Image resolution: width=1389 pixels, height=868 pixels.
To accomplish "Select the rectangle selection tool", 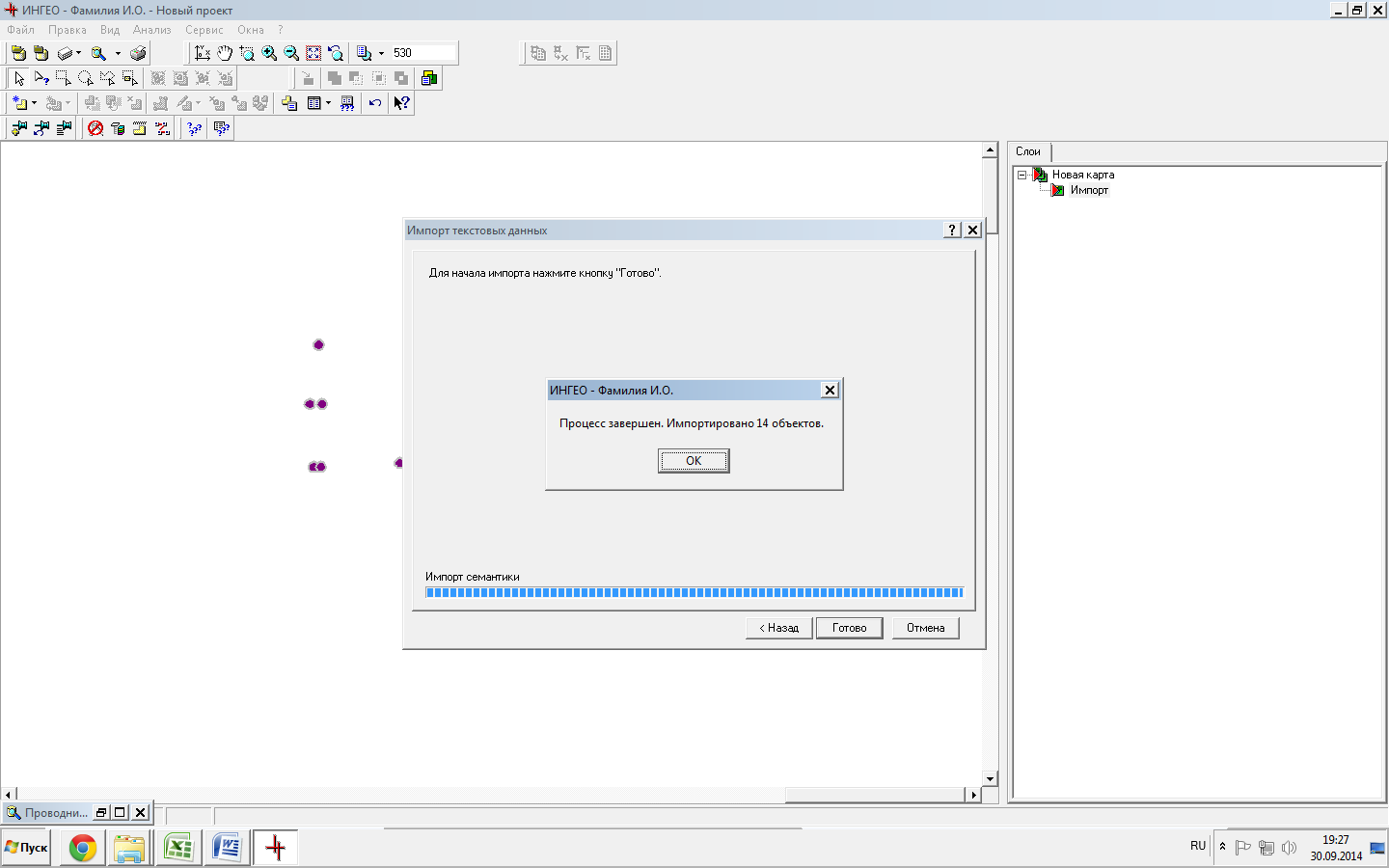I will coord(64,78).
